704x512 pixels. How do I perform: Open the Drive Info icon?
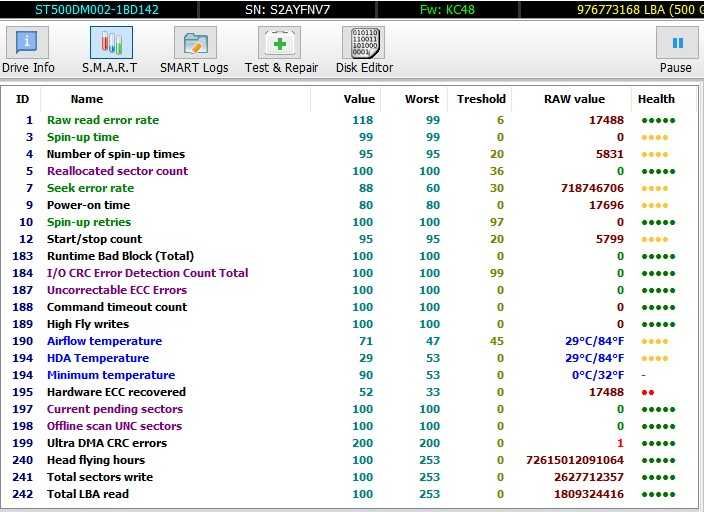click(x=27, y=42)
